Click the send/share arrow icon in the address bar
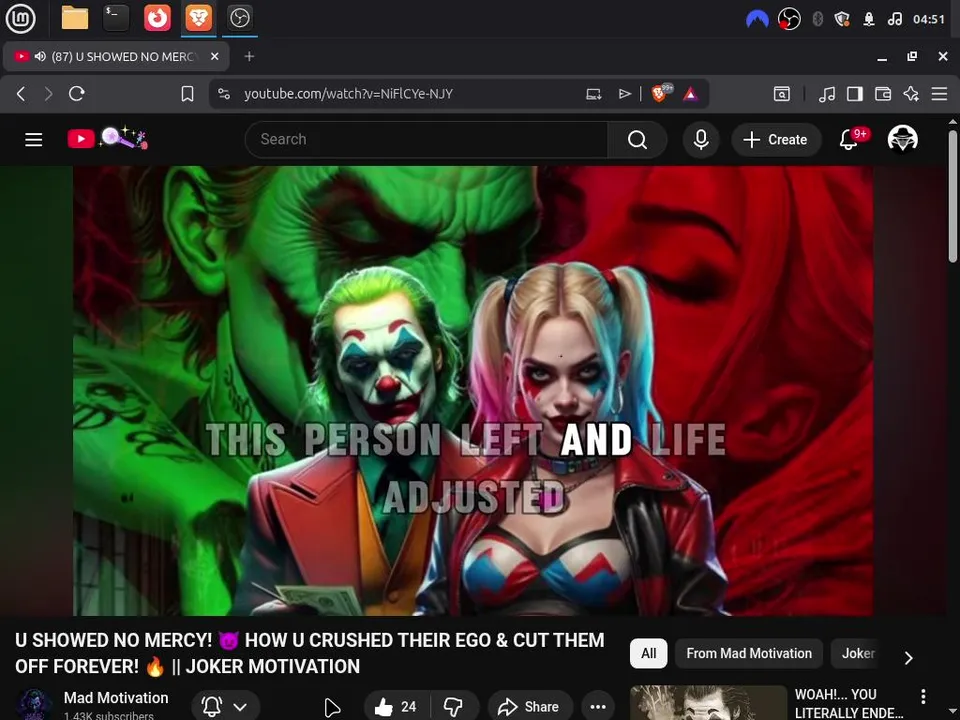 click(x=624, y=94)
